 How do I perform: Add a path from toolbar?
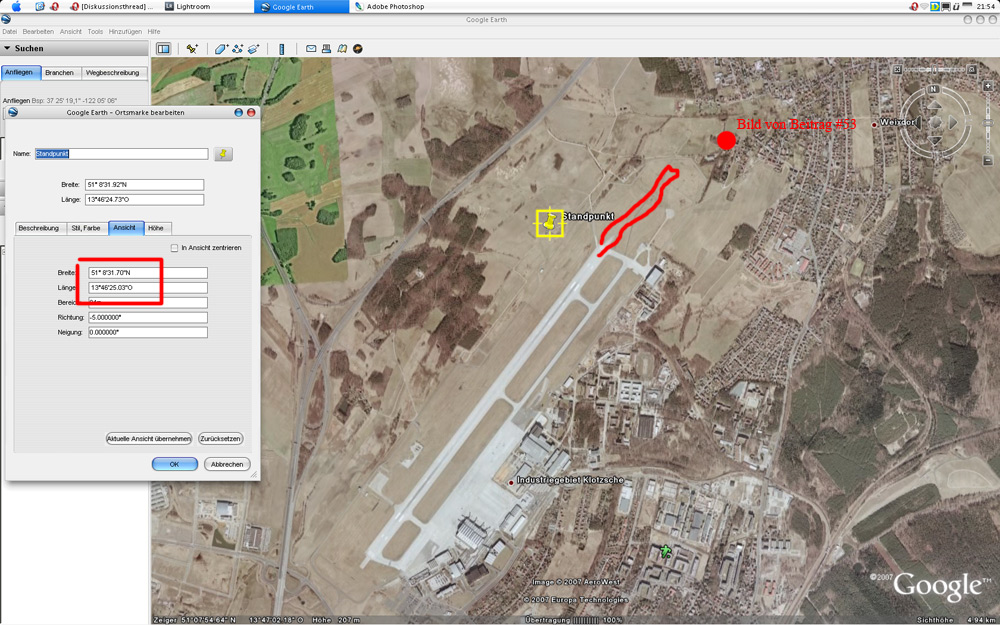coord(237,48)
